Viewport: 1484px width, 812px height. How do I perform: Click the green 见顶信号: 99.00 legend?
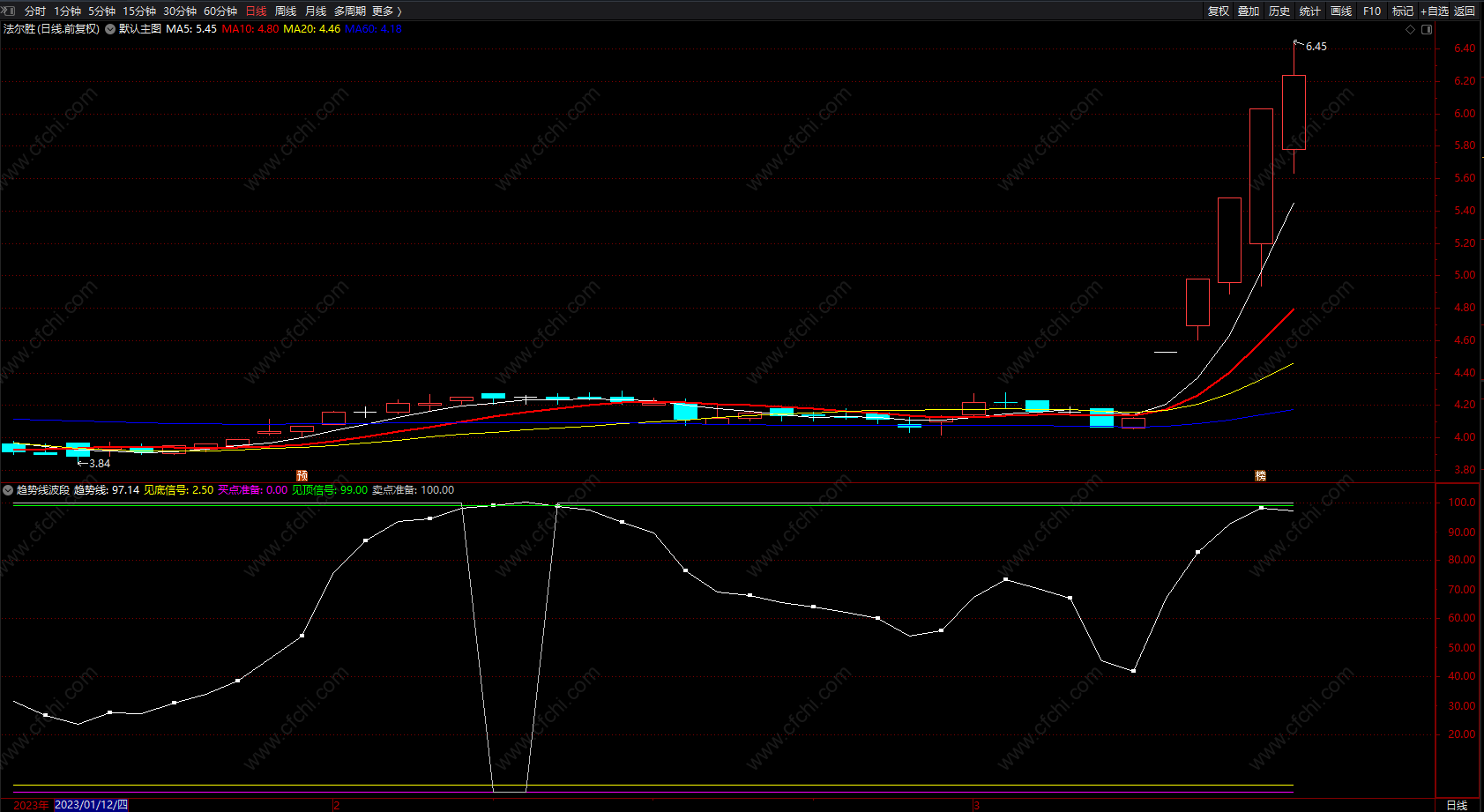point(330,490)
